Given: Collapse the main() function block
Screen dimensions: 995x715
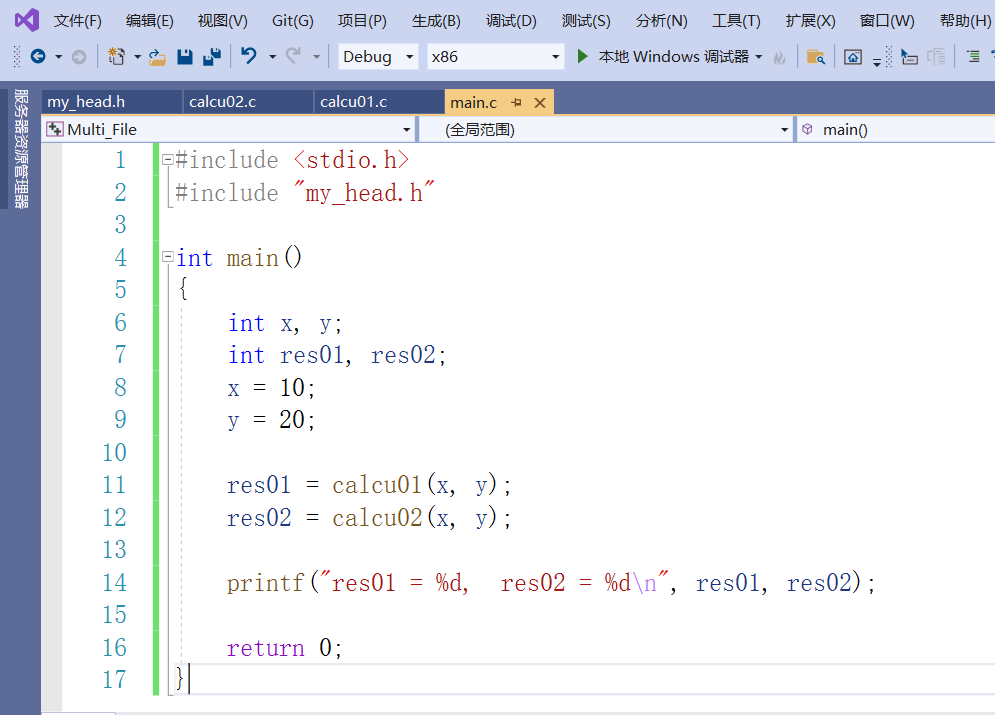Looking at the screenshot, I should pyautogui.click(x=168, y=257).
